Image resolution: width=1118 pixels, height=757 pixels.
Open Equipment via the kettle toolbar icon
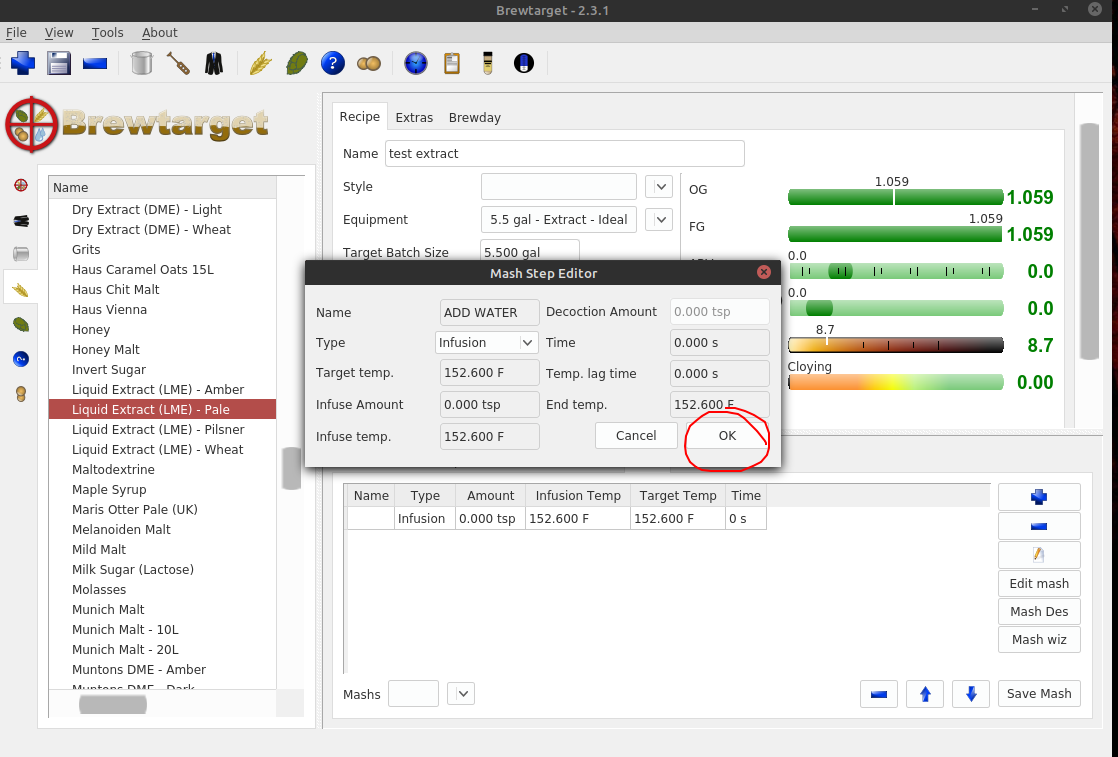point(142,63)
